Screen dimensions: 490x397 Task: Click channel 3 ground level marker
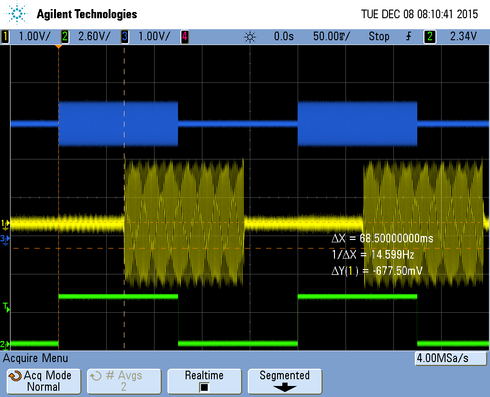[5, 240]
